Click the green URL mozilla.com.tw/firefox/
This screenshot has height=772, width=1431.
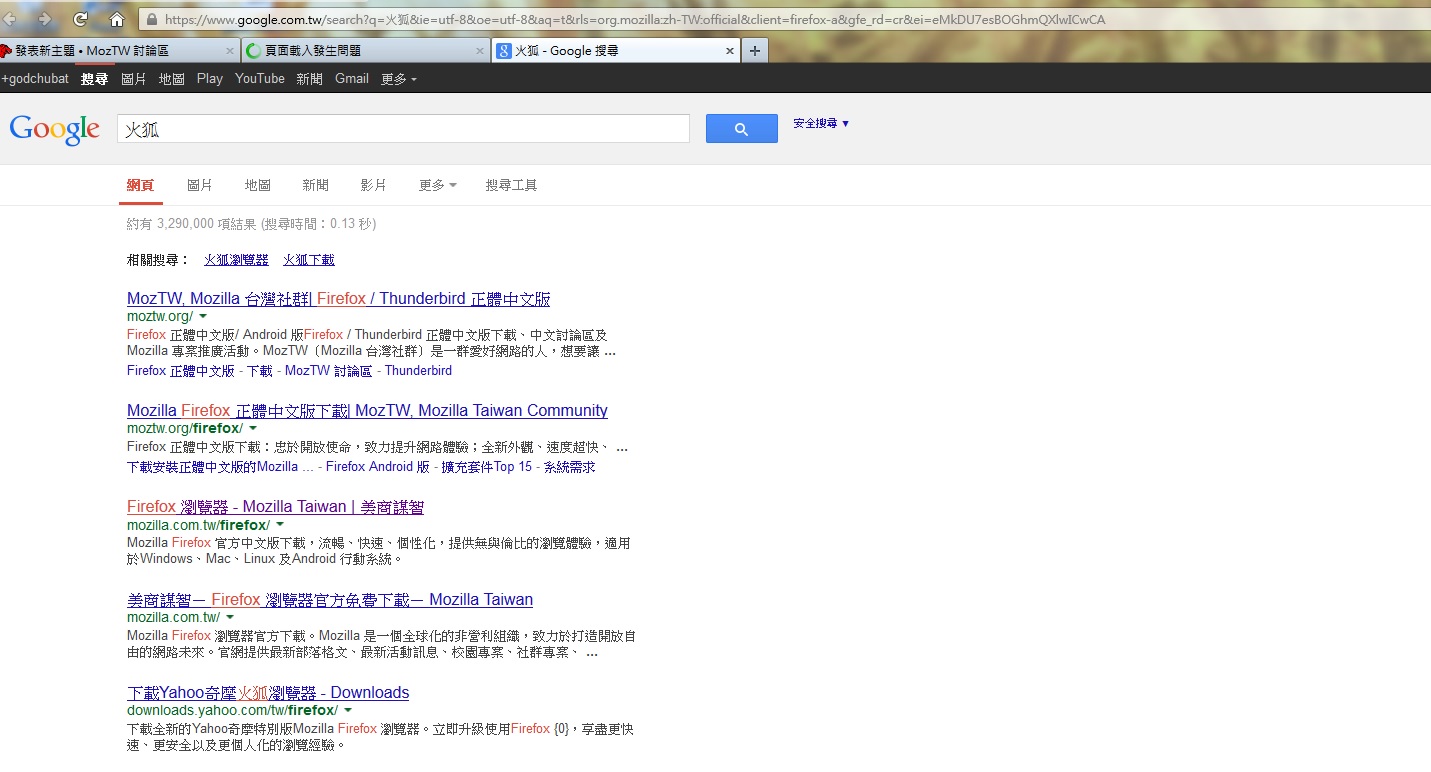[198, 525]
